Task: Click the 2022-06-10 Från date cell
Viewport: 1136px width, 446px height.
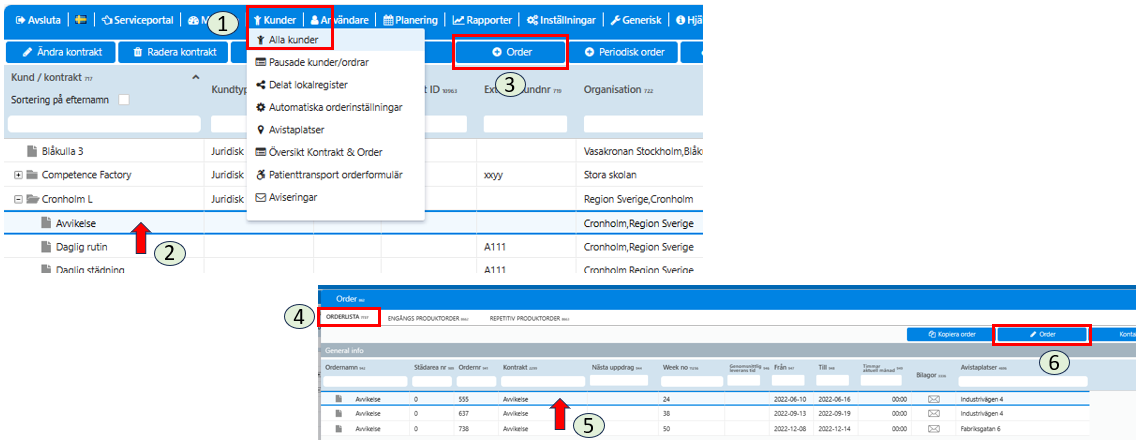Action: [x=788, y=399]
